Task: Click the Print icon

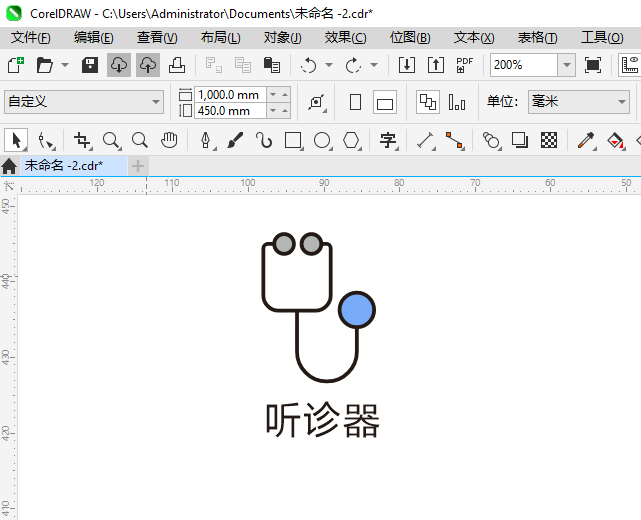Action: pyautogui.click(x=177, y=65)
